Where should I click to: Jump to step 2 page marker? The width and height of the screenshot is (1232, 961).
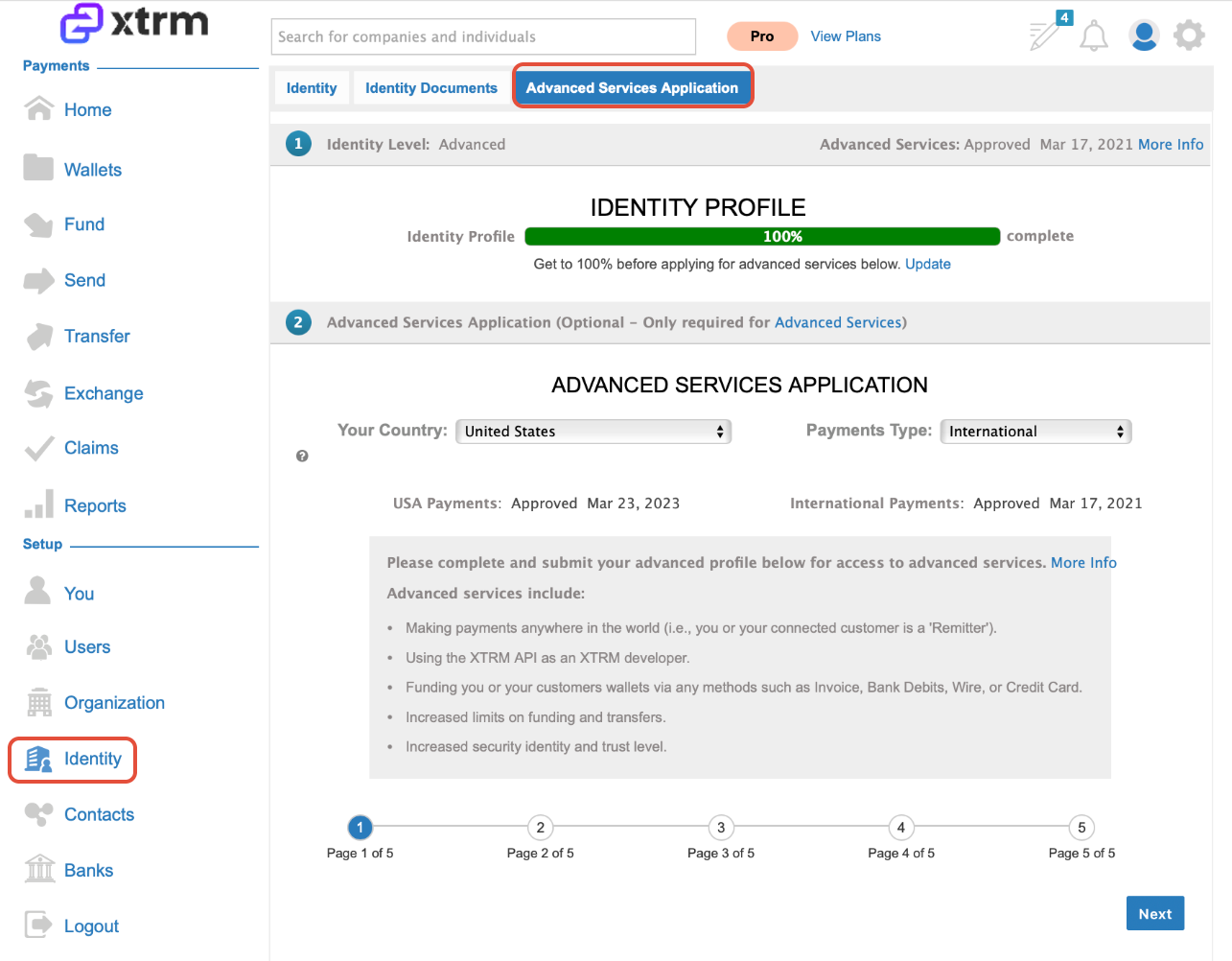click(x=541, y=827)
